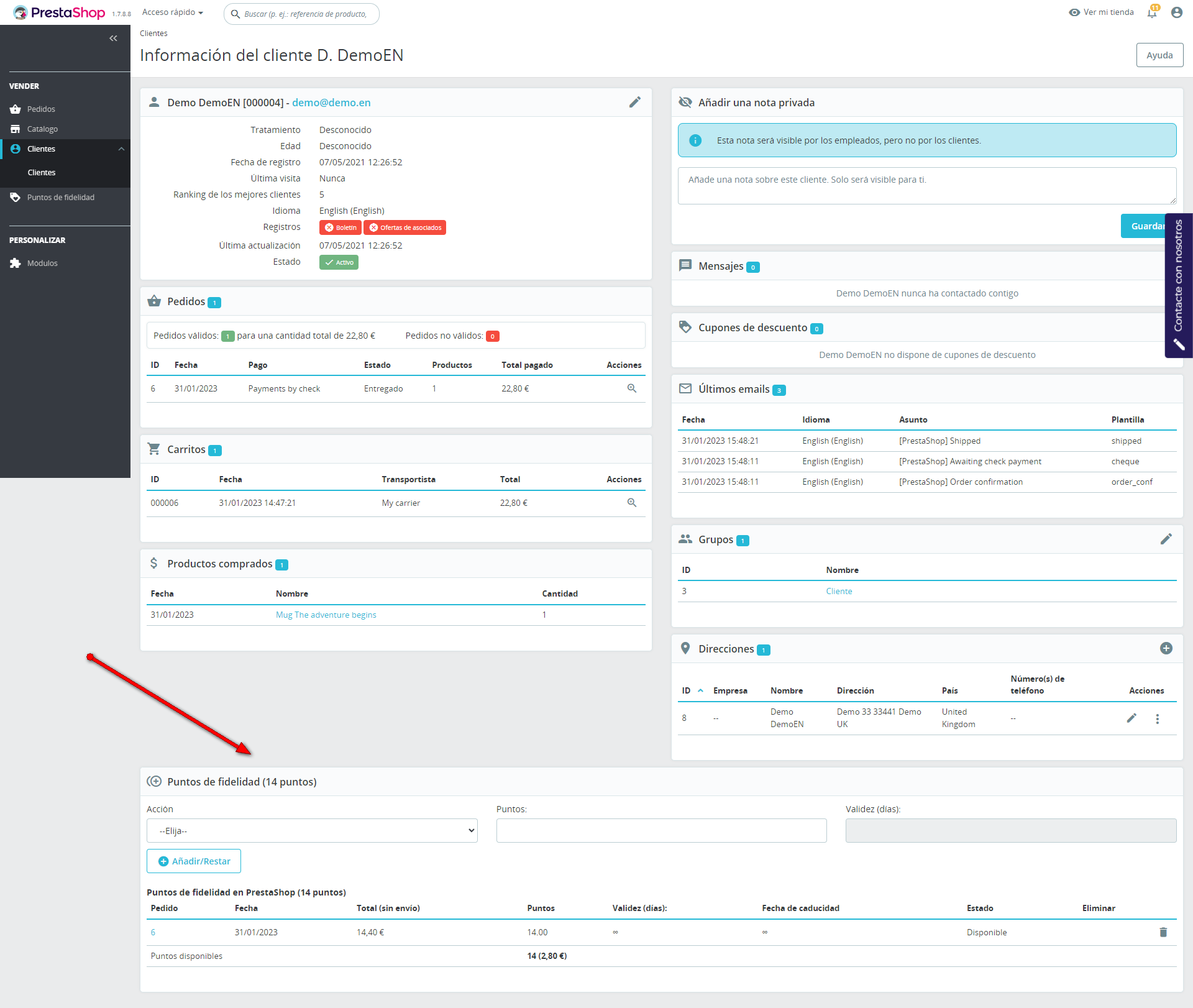This screenshot has height=1008, width=1193.
Task: Add new address plus icon
Action: [x=1166, y=649]
